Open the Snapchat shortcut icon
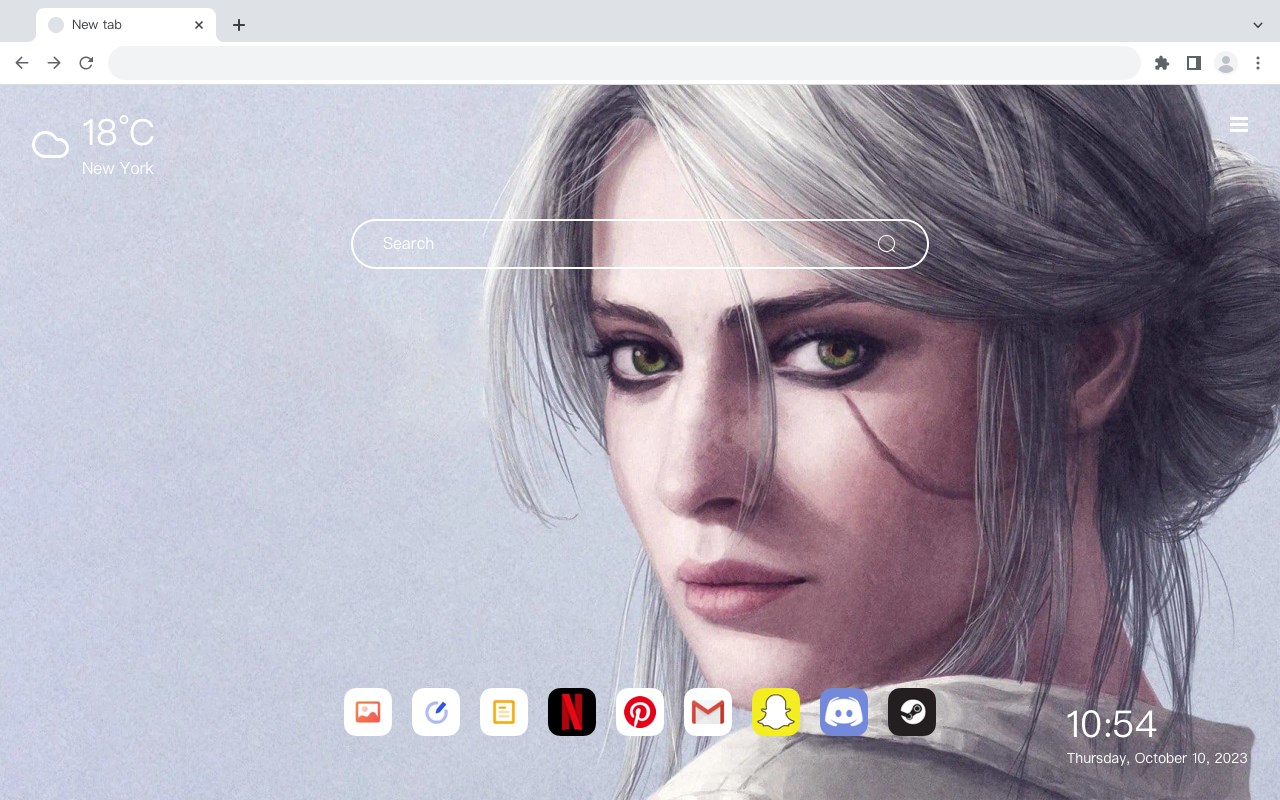The height and width of the screenshot is (800, 1280). (776, 712)
